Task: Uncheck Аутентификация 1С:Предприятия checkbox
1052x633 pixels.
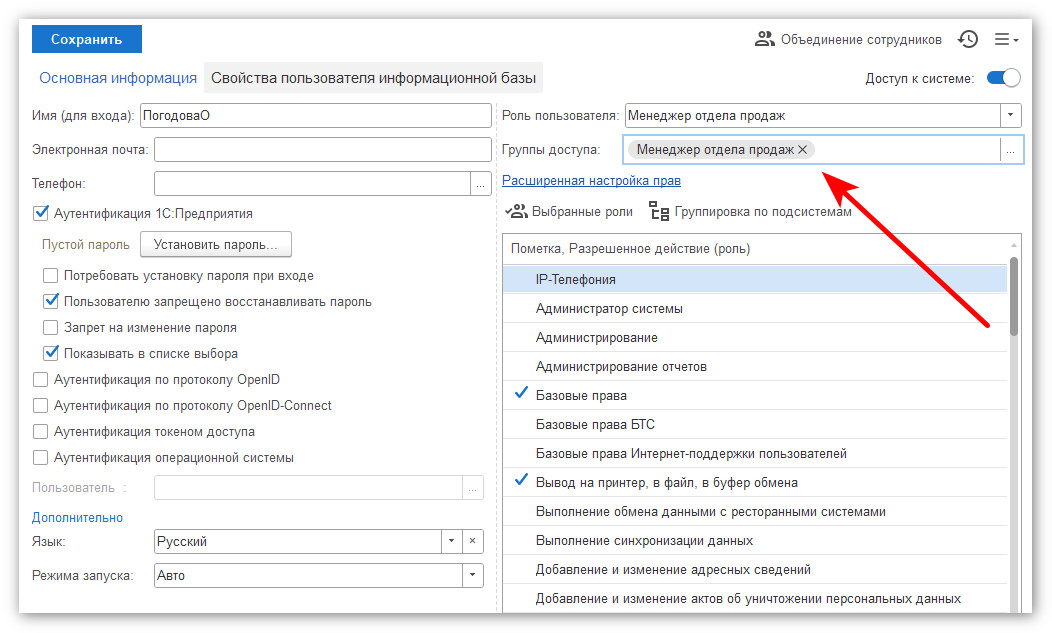Action: 41,213
